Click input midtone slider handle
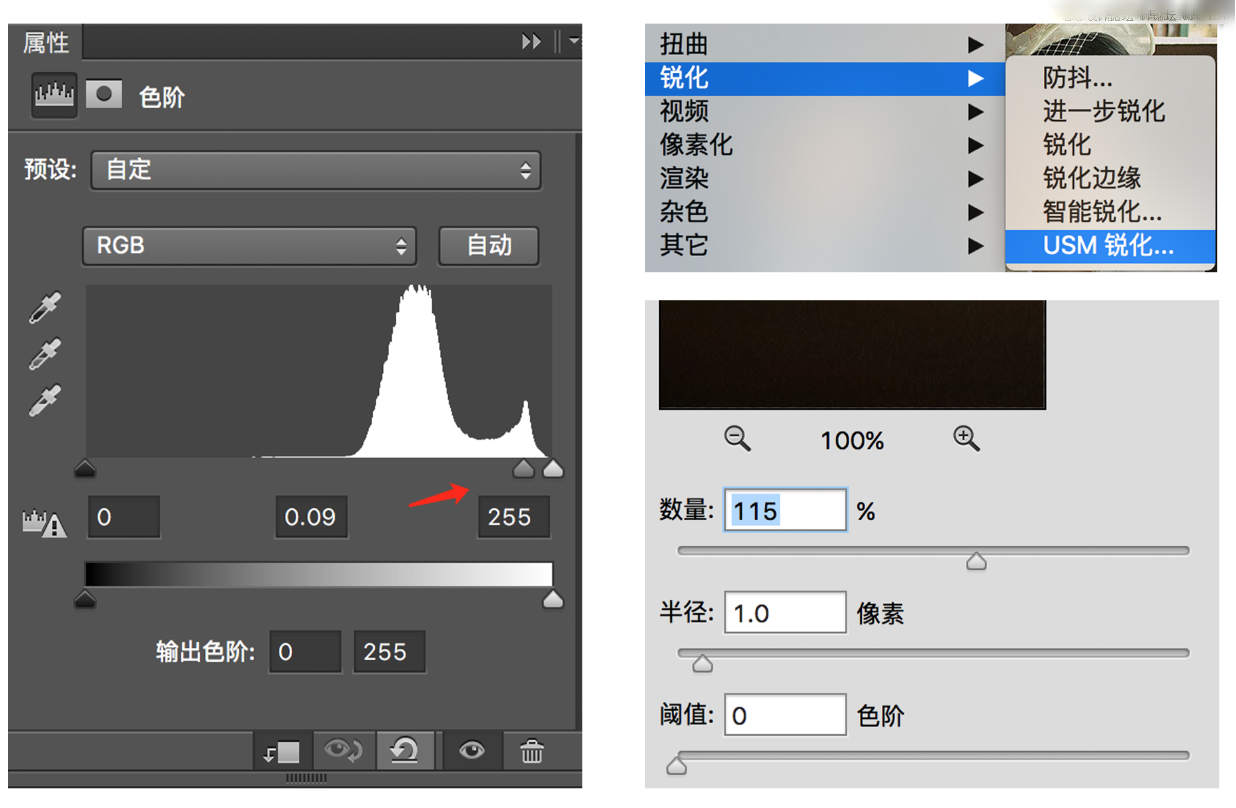 pyautogui.click(x=523, y=468)
